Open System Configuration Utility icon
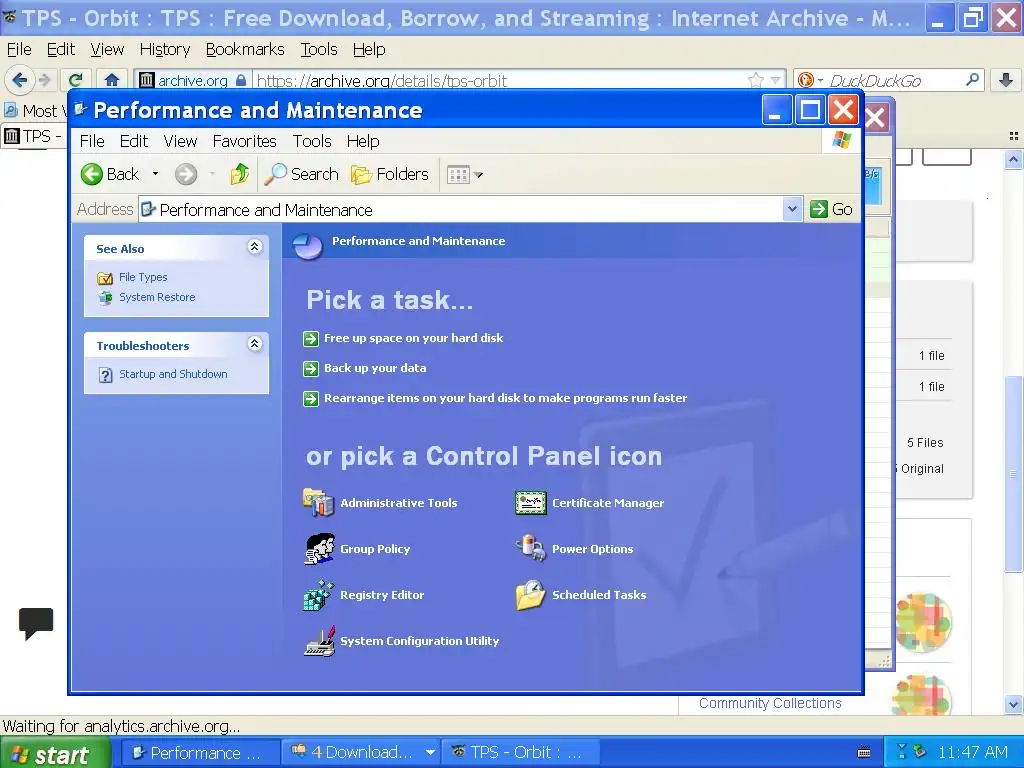 [x=319, y=641]
